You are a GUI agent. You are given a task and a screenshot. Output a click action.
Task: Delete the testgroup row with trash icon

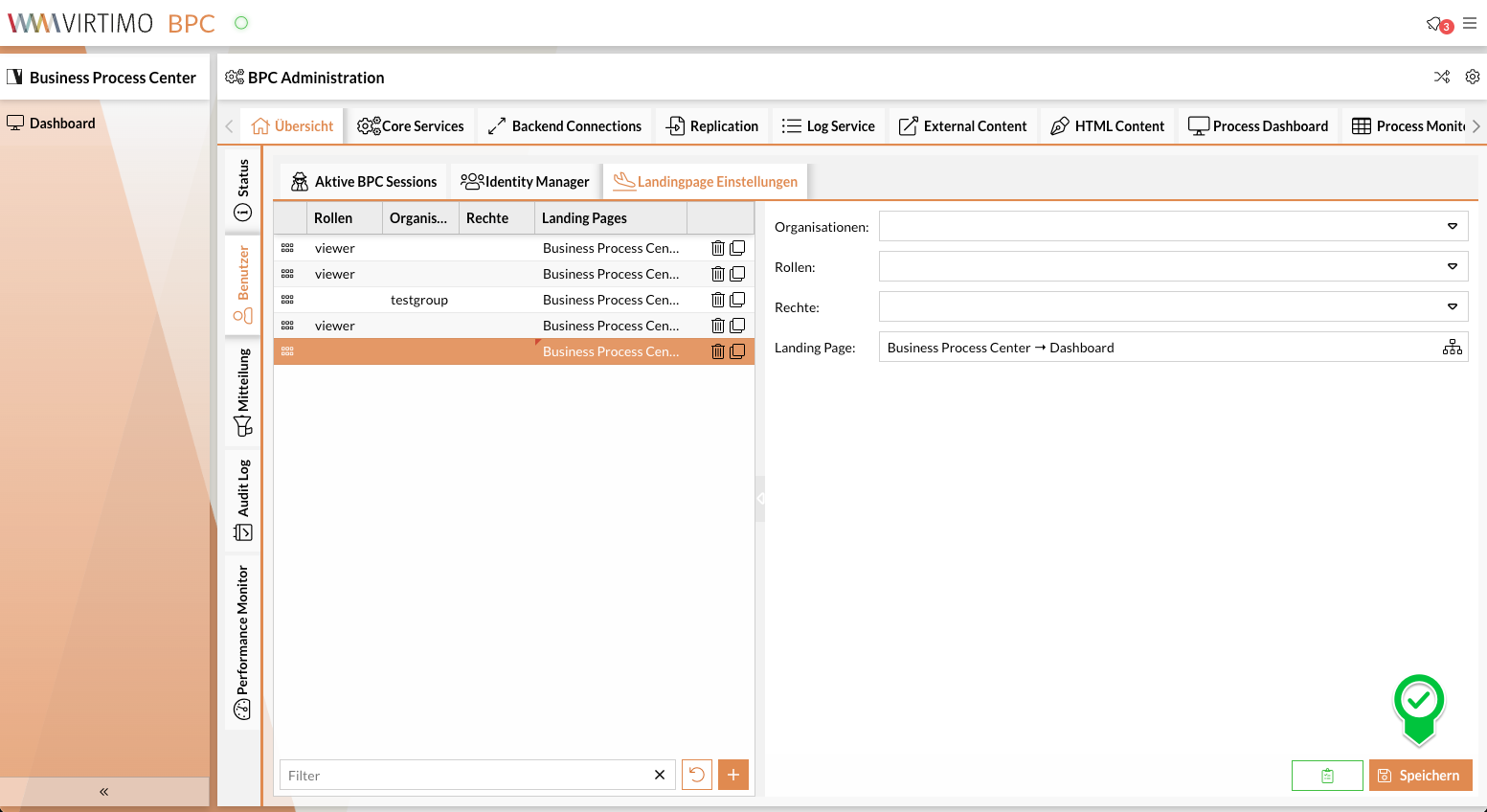(717, 300)
